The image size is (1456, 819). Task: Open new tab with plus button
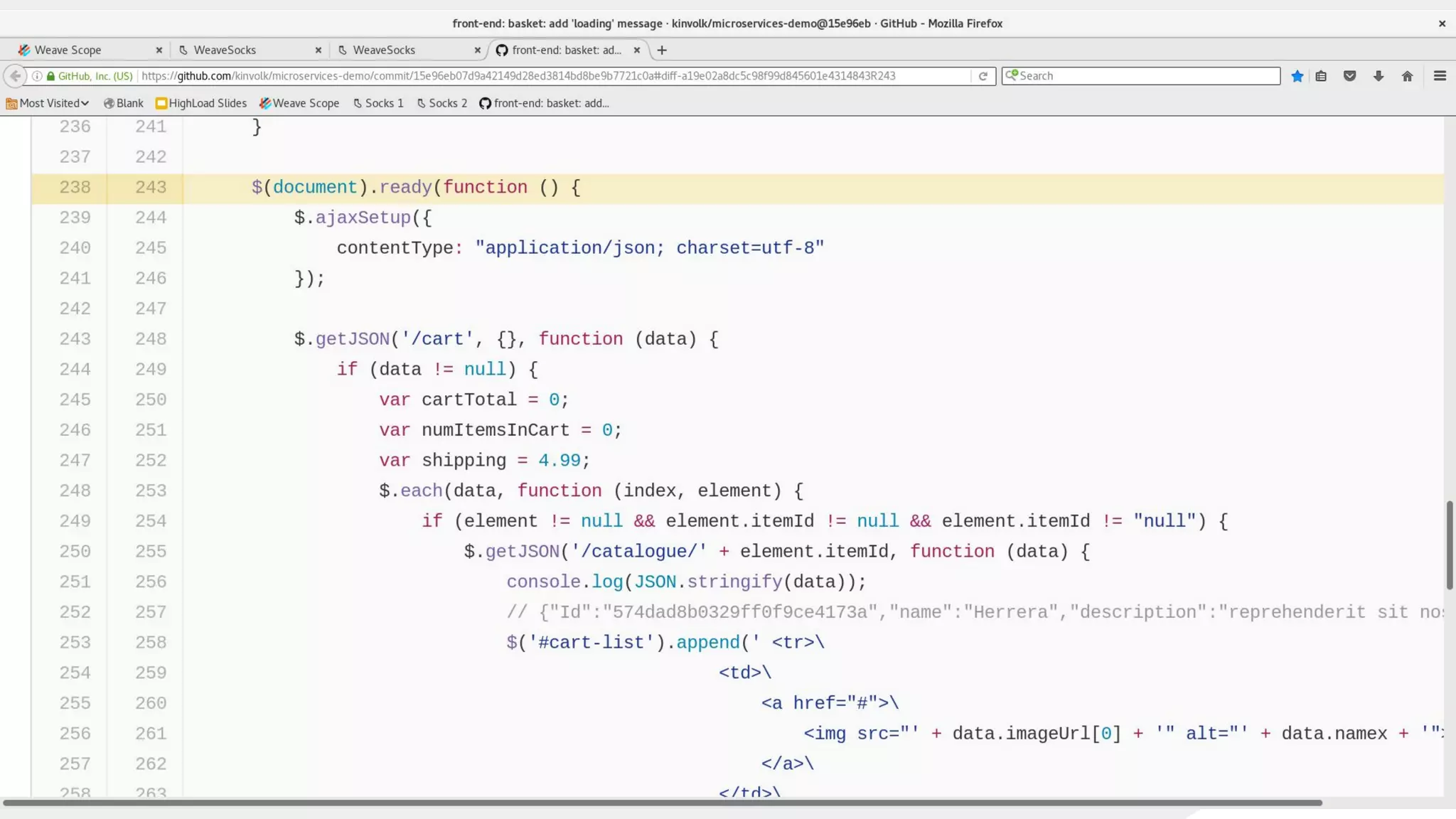pyautogui.click(x=662, y=50)
